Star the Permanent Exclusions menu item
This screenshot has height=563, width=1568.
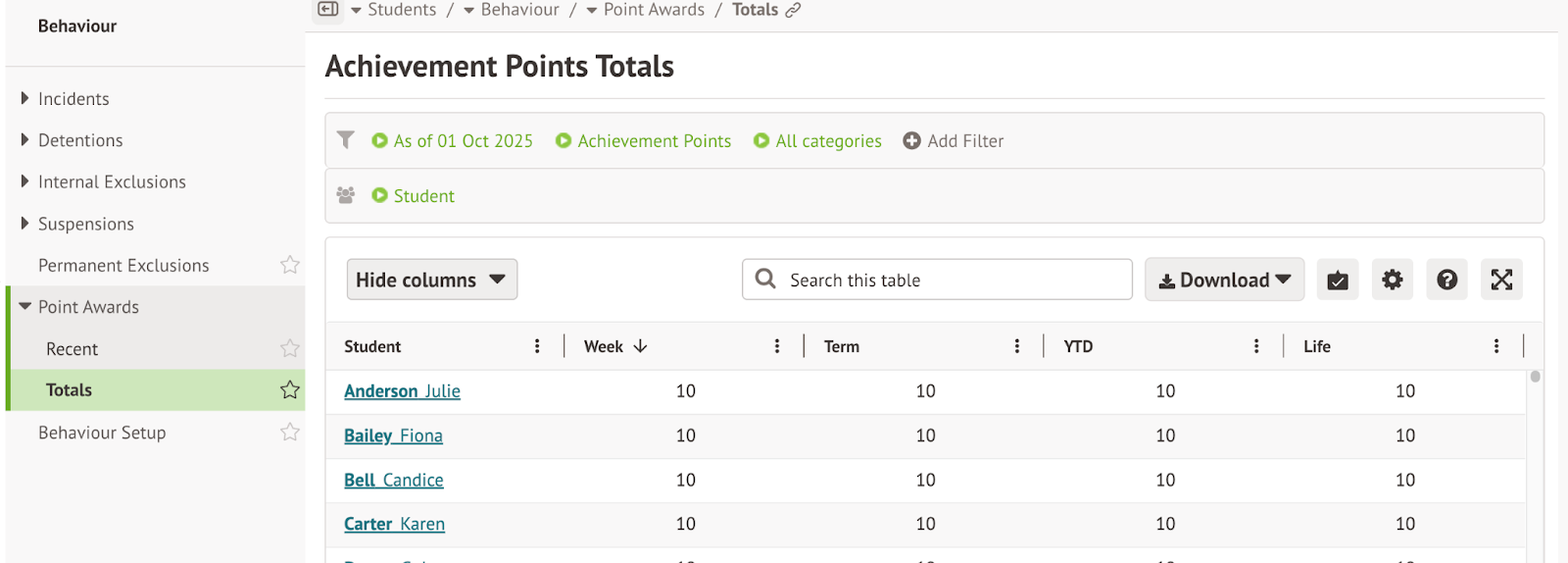(289, 265)
